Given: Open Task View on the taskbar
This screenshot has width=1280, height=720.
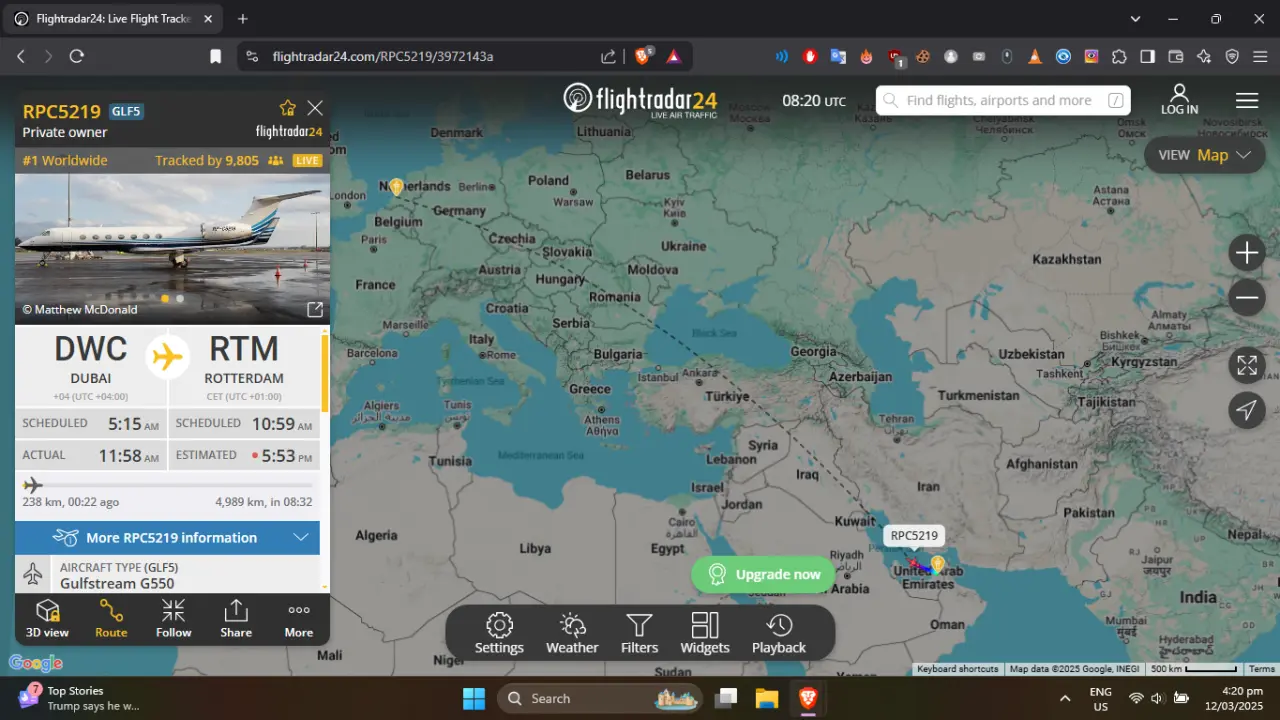Looking at the screenshot, I should coord(726,698).
